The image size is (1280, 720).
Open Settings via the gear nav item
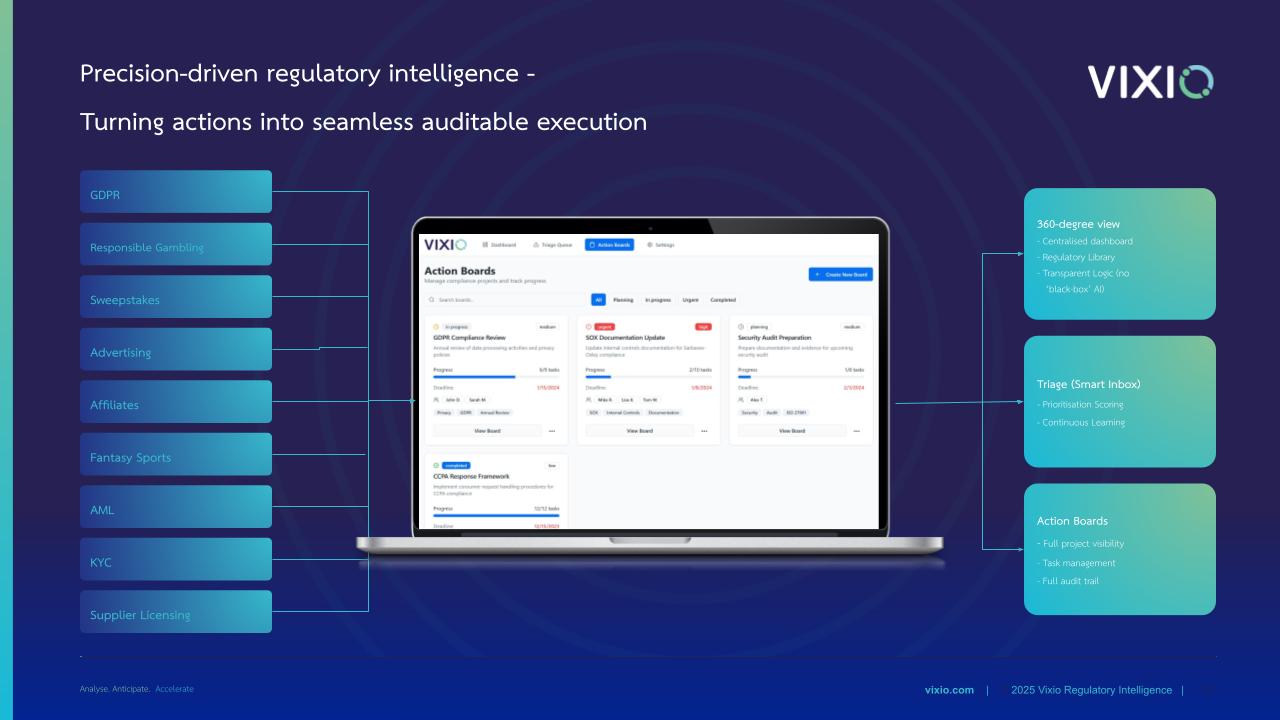click(x=660, y=245)
